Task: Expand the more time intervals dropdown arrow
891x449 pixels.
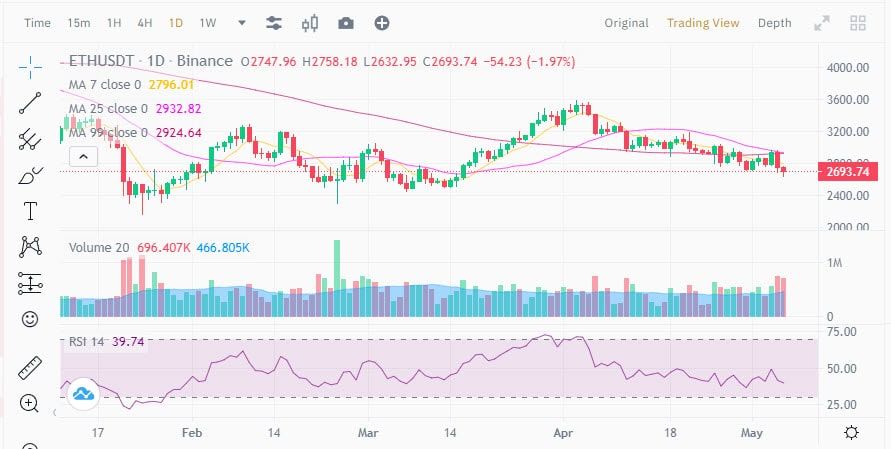Action: pos(242,23)
